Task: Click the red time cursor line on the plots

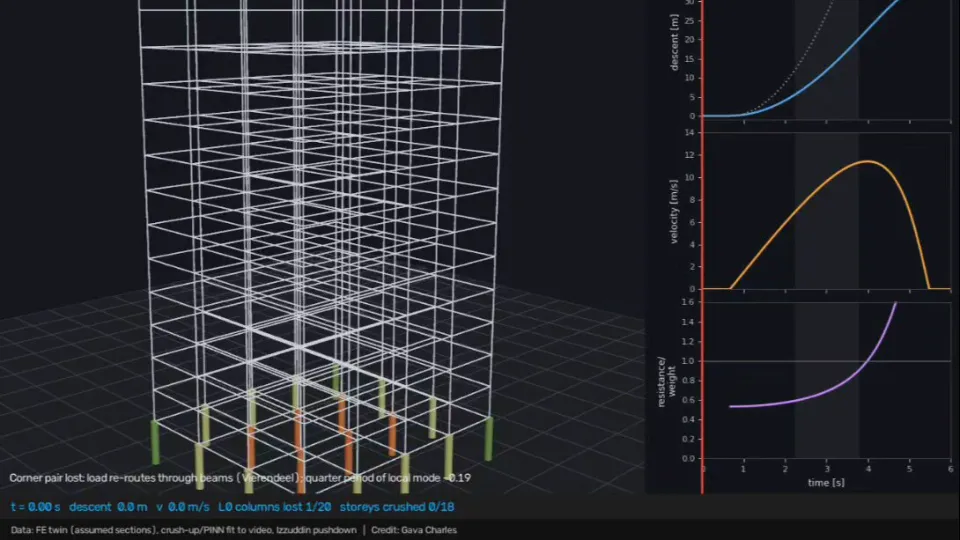Action: click(702, 245)
